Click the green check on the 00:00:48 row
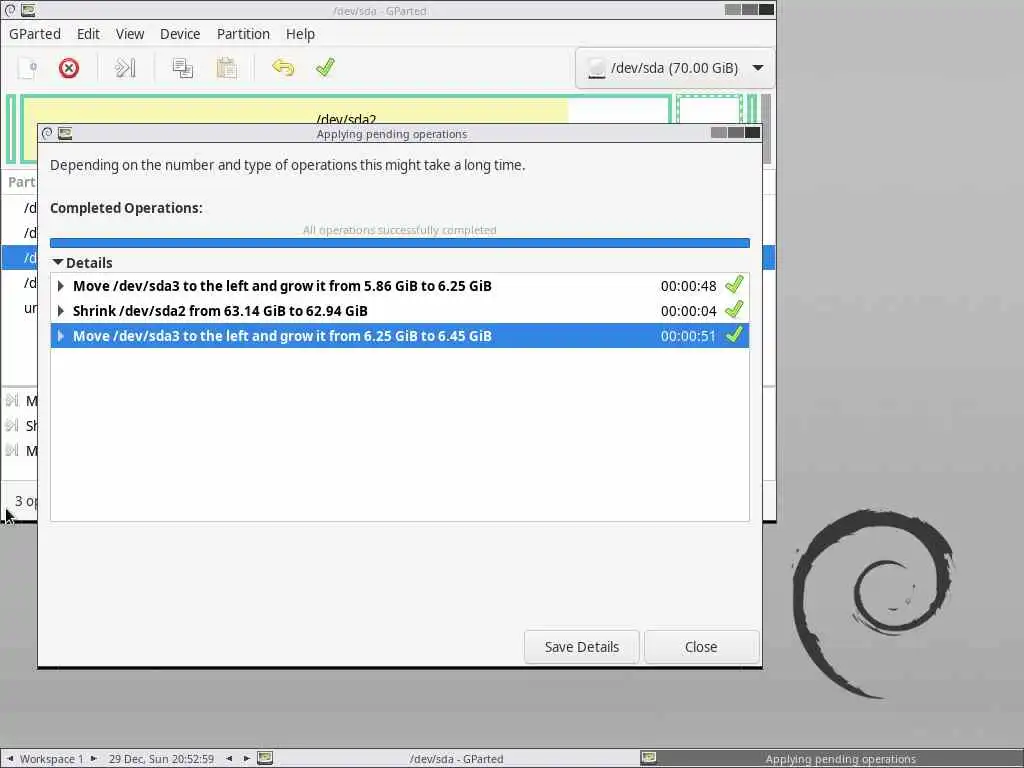Image resolution: width=1024 pixels, height=768 pixels. tap(735, 284)
